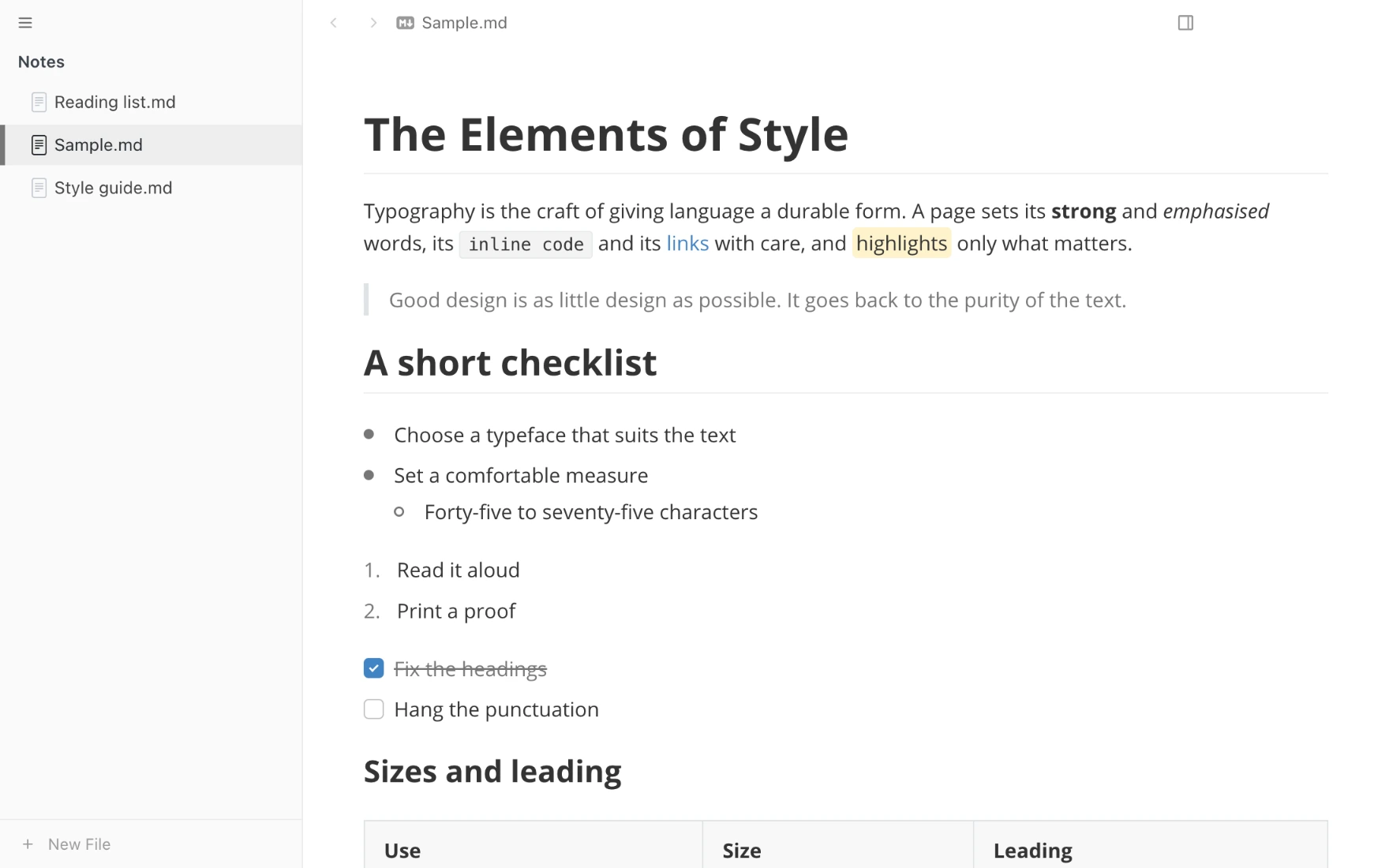Click numbered item Read it aloud
Viewport: 1389px width, 868px height.
click(x=459, y=571)
